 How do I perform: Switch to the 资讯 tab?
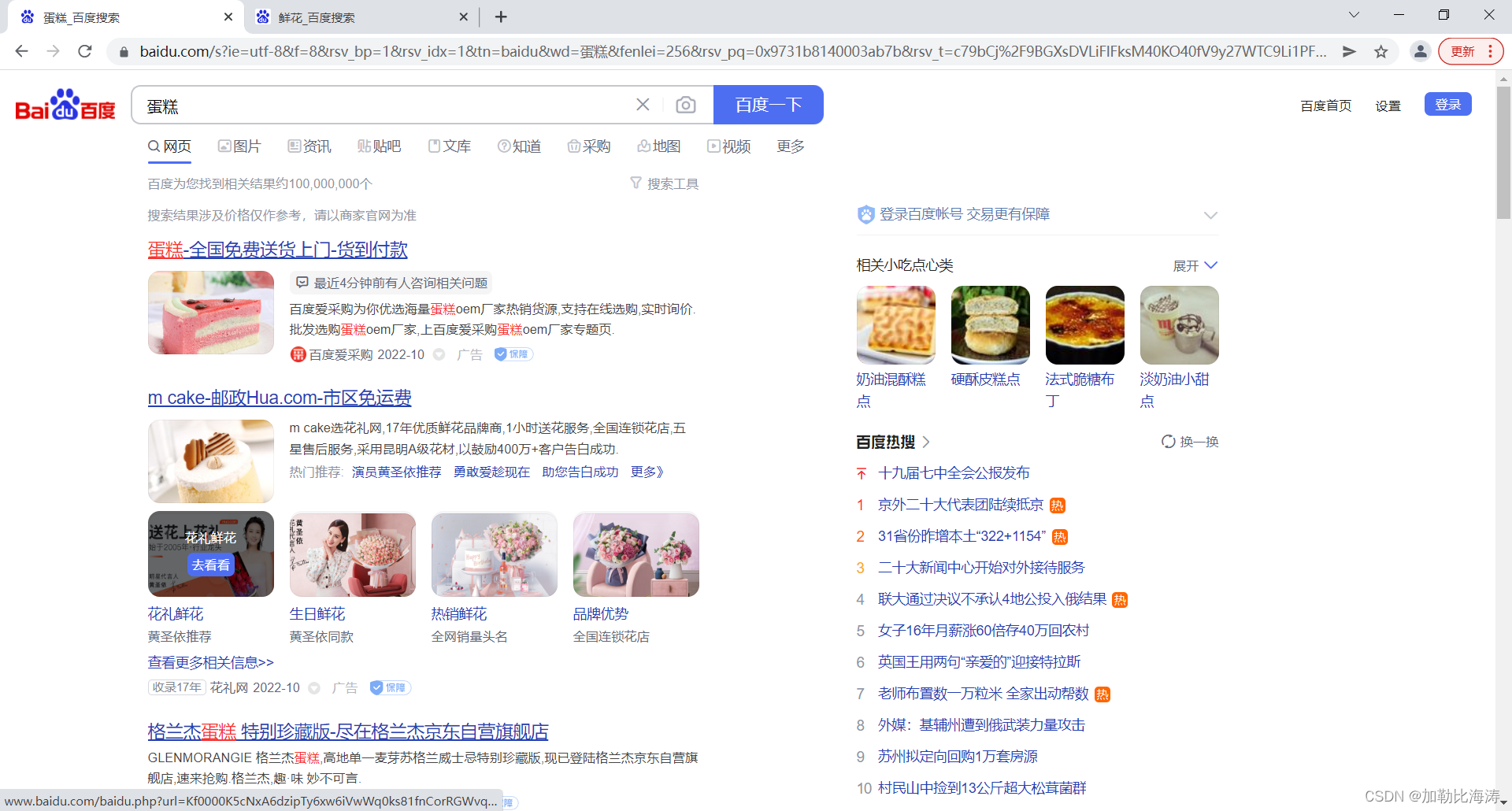[x=309, y=146]
